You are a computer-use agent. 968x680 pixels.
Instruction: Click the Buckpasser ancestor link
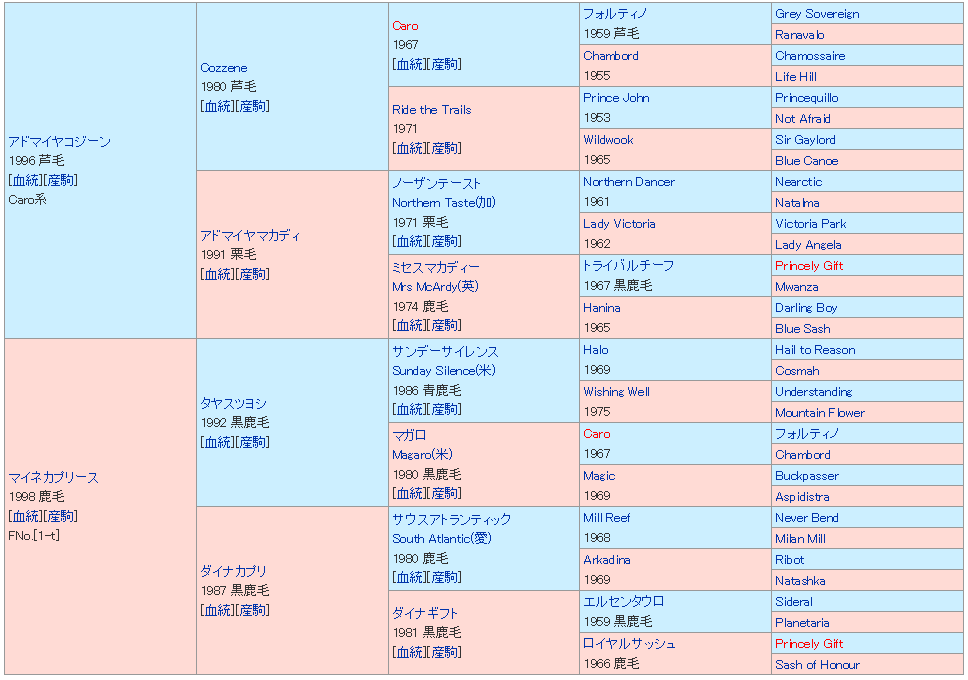point(806,476)
